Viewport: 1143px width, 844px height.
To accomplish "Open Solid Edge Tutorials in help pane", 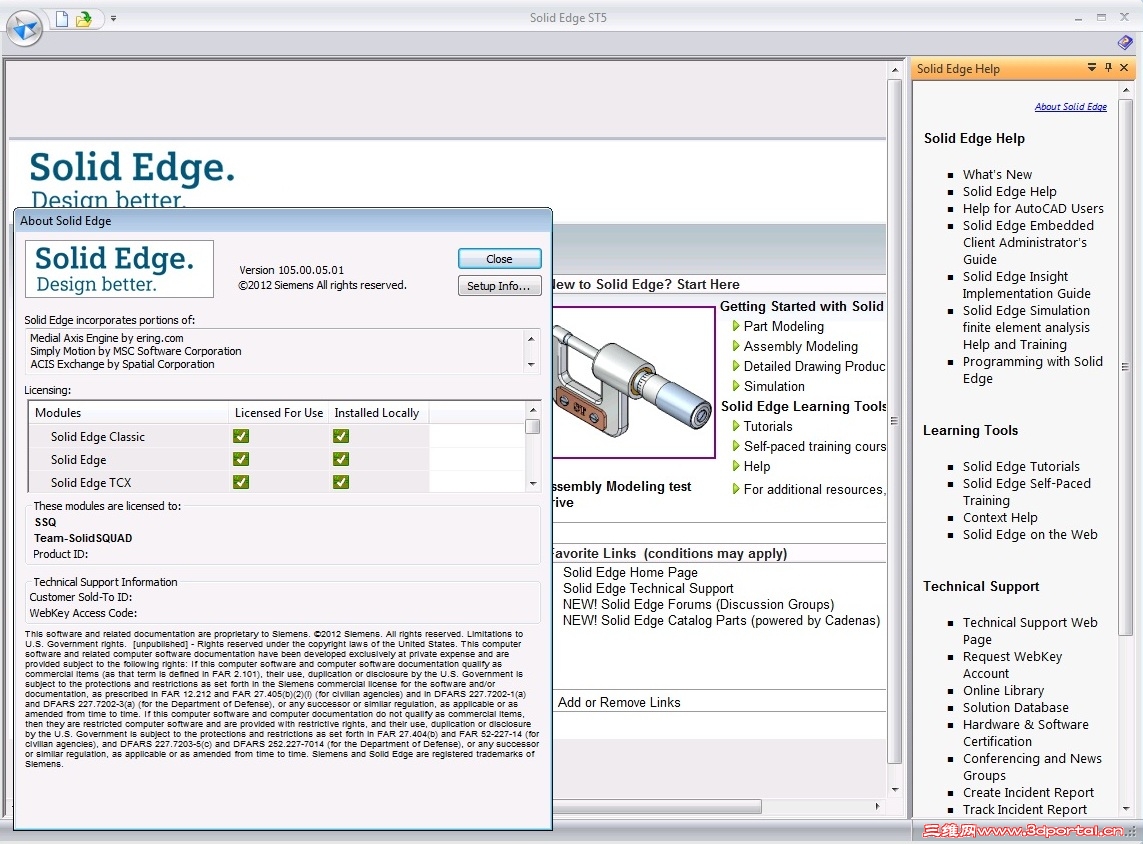I will tap(1021, 466).
